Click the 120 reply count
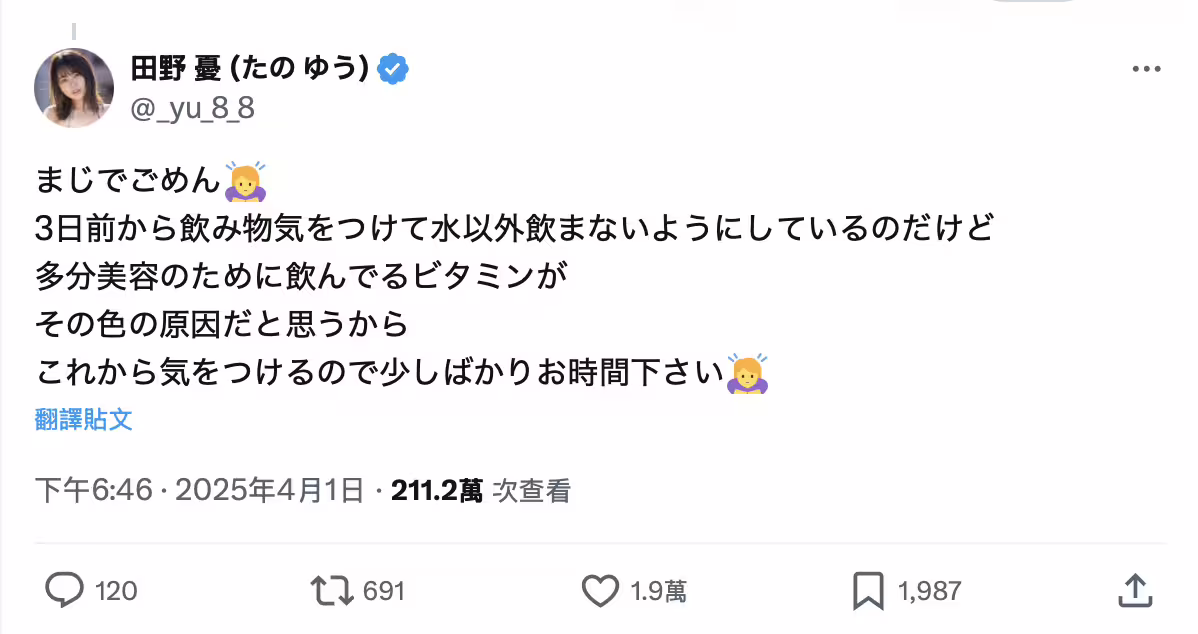Image resolution: width=1198 pixels, height=634 pixels. 116,591
